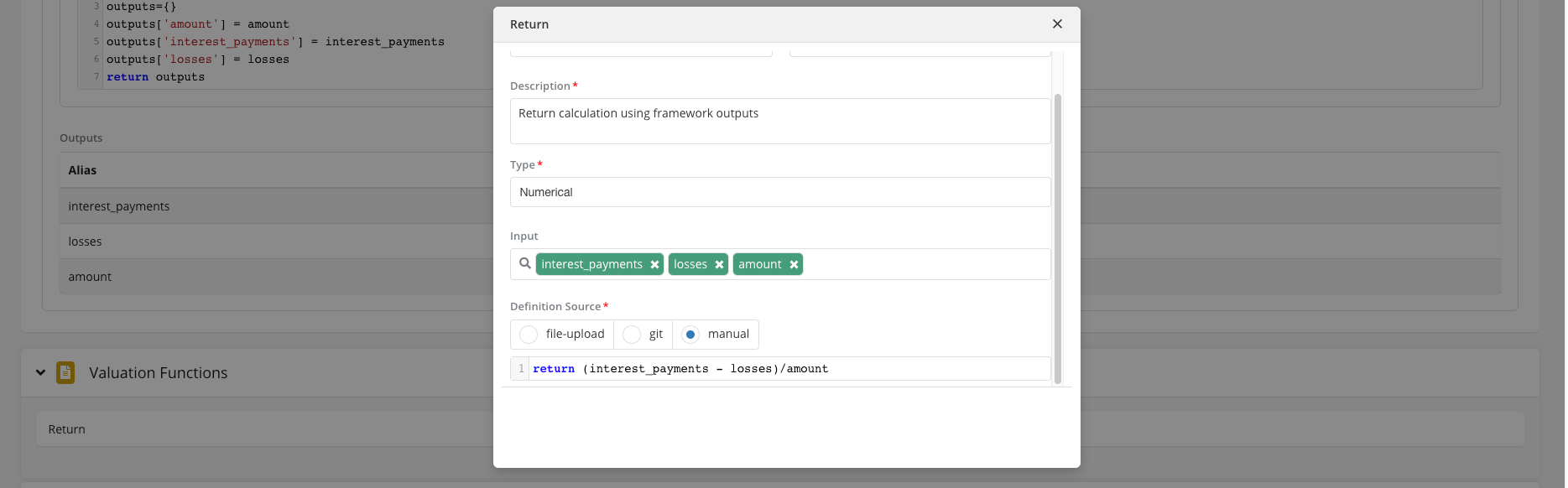Select the losses output row
This screenshot has height=488, width=1568.
coord(252,241)
